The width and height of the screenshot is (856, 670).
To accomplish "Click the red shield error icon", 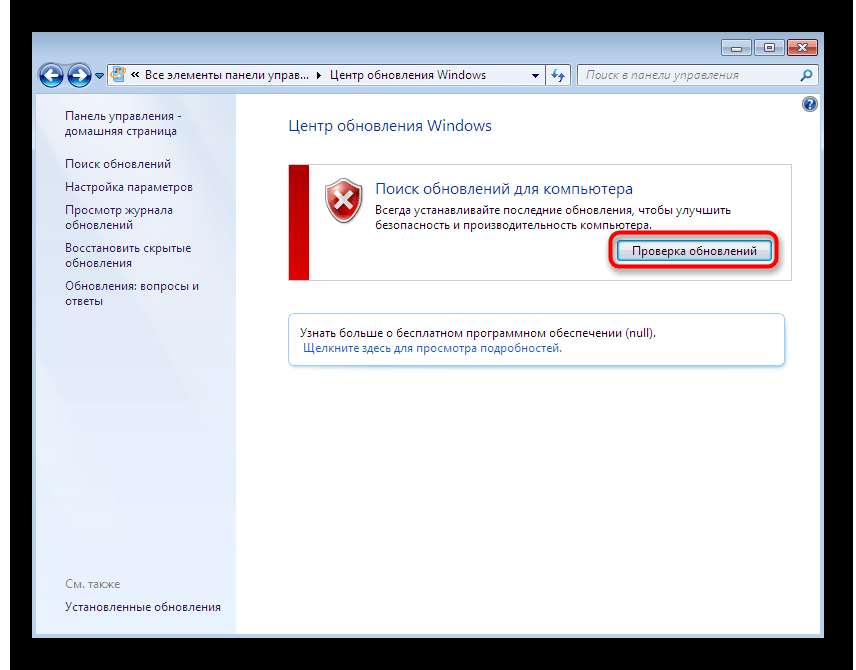I will click(343, 200).
